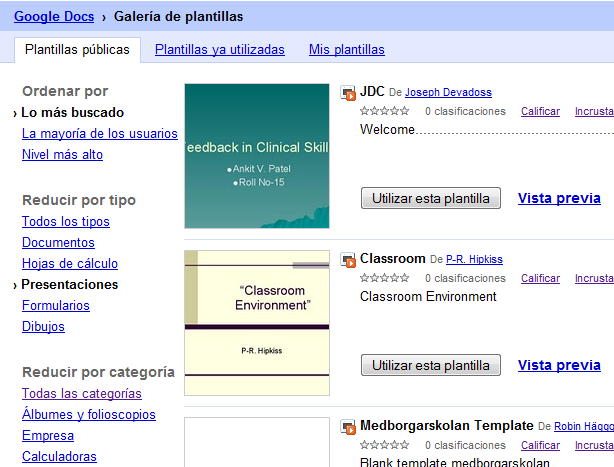Select the Presentaciones type filter
The width and height of the screenshot is (614, 467).
point(69,285)
